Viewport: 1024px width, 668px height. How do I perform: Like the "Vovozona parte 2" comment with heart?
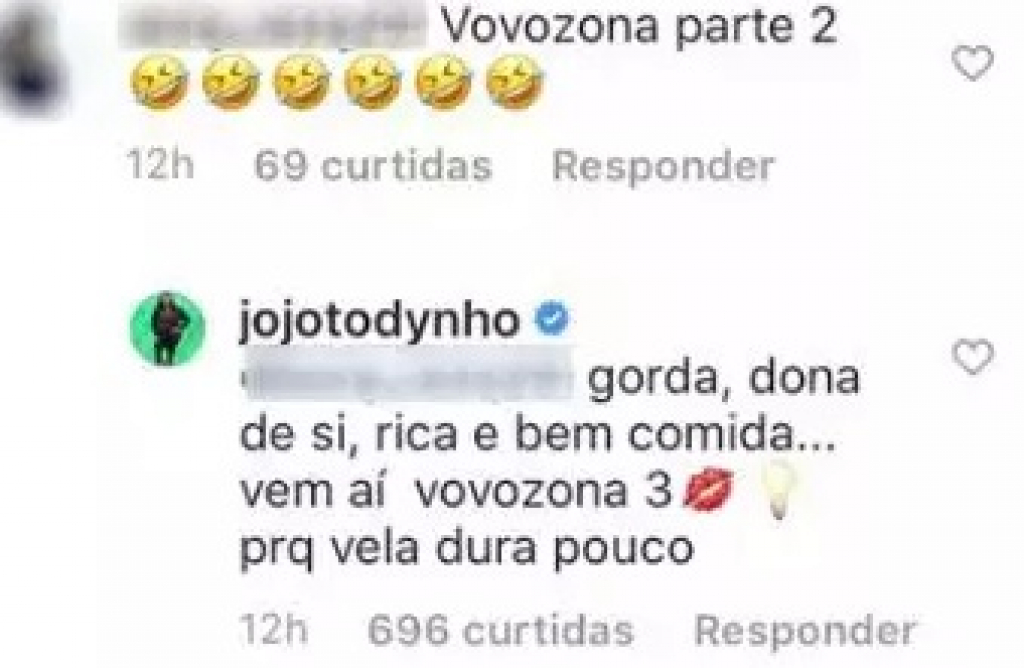pyautogui.click(x=972, y=63)
